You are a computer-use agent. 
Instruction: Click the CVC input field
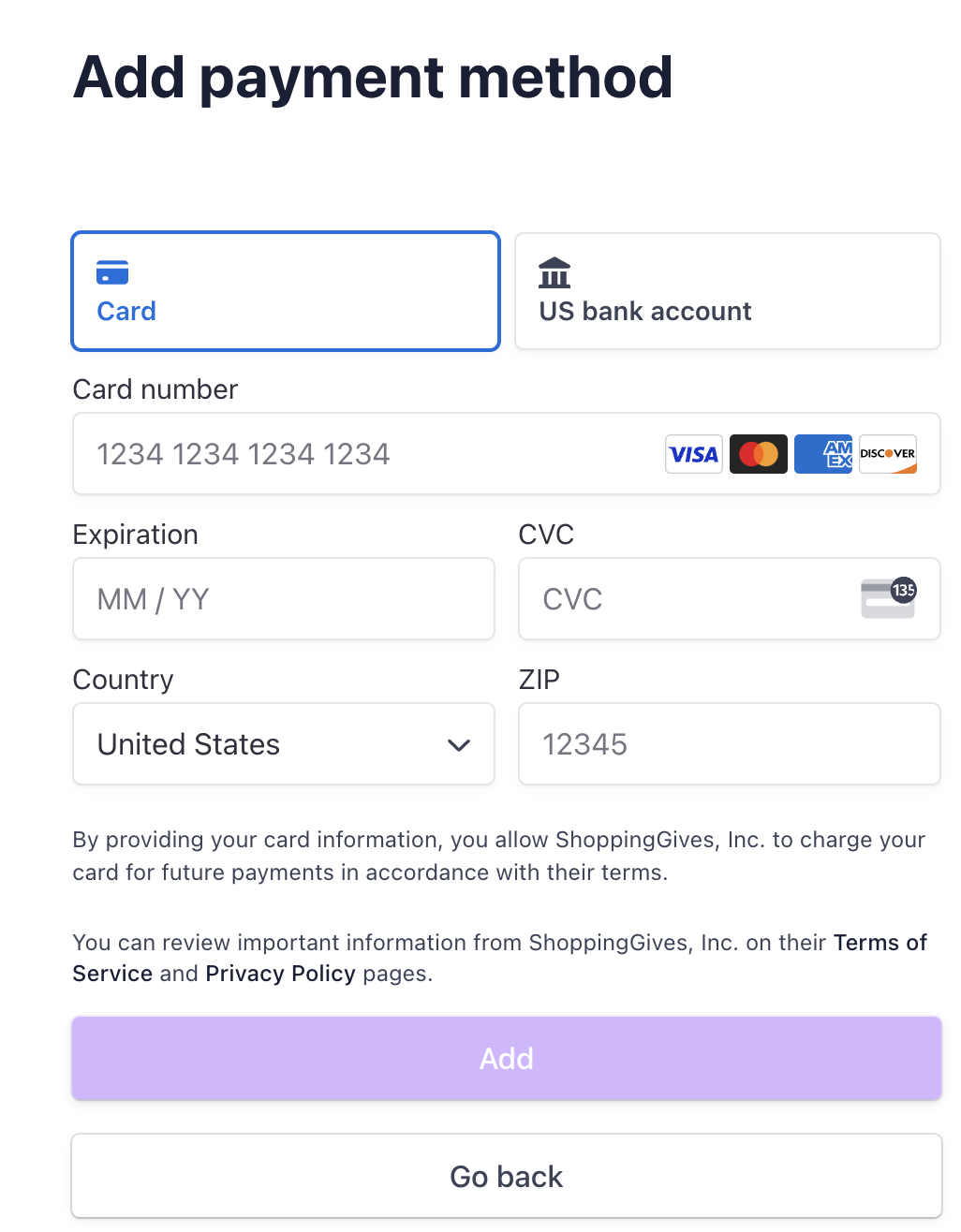(730, 599)
